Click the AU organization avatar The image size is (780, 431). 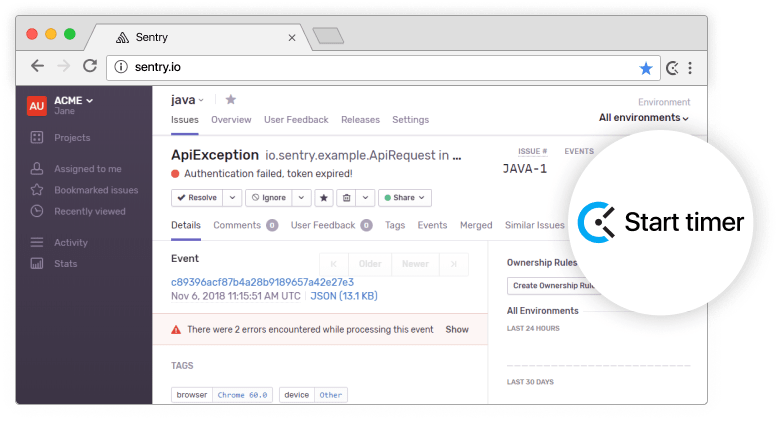[37, 106]
